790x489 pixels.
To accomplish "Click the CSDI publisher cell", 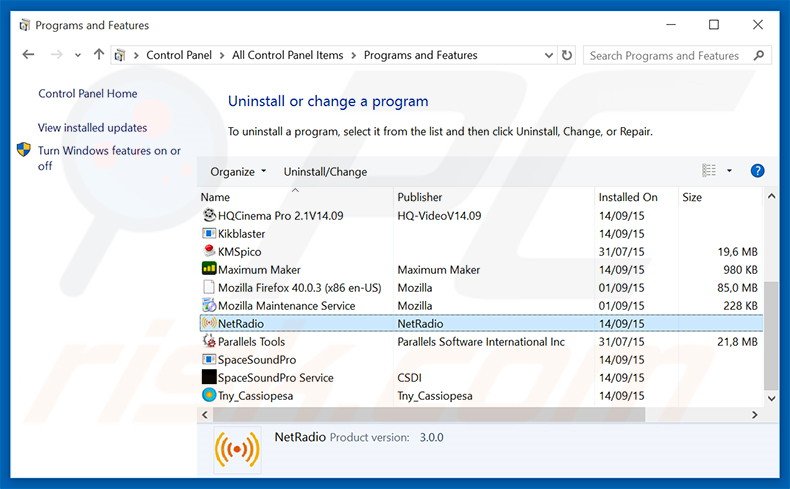I will click(410, 378).
